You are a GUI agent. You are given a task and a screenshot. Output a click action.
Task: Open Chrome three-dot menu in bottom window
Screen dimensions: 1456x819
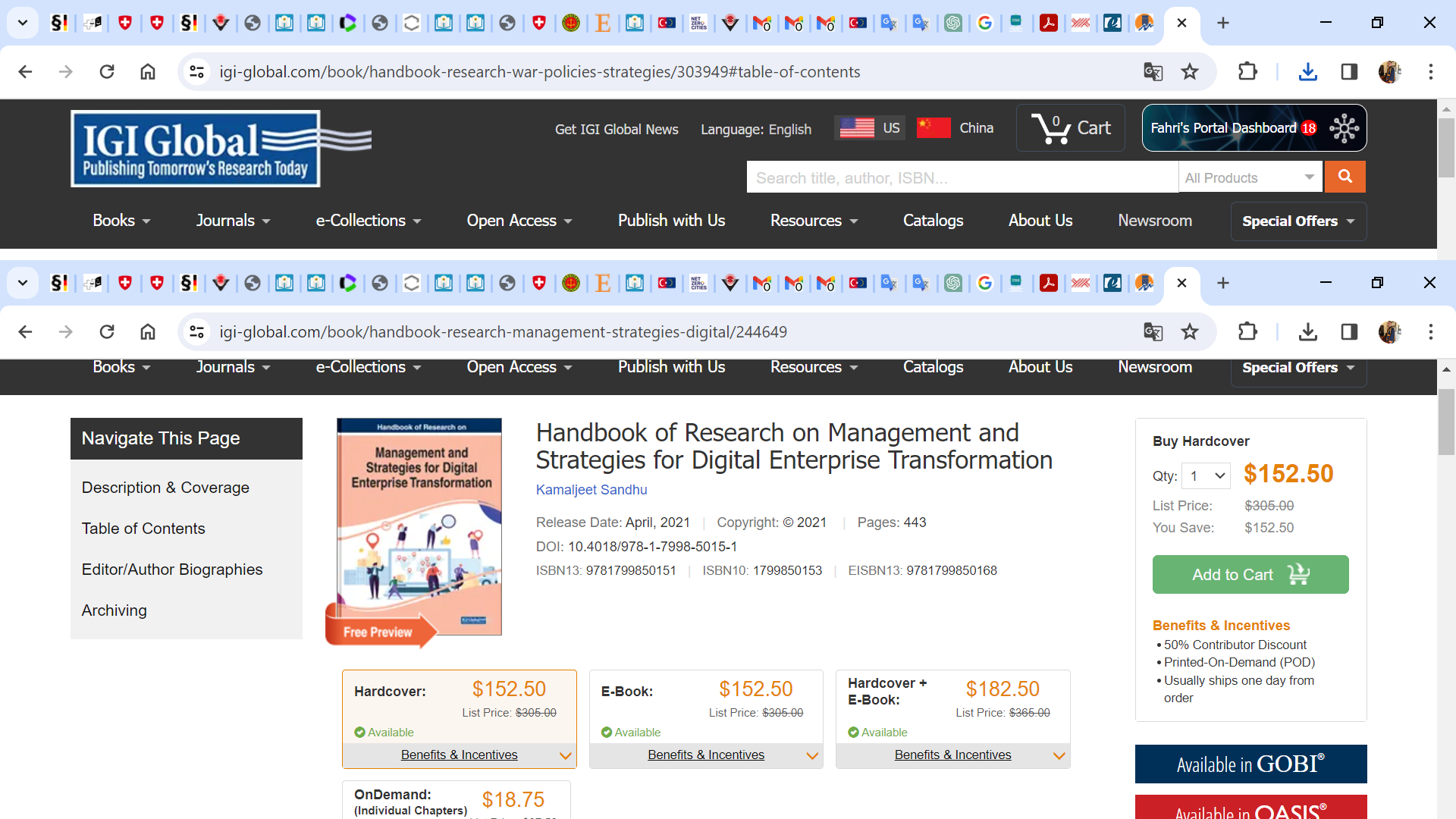point(1431,332)
